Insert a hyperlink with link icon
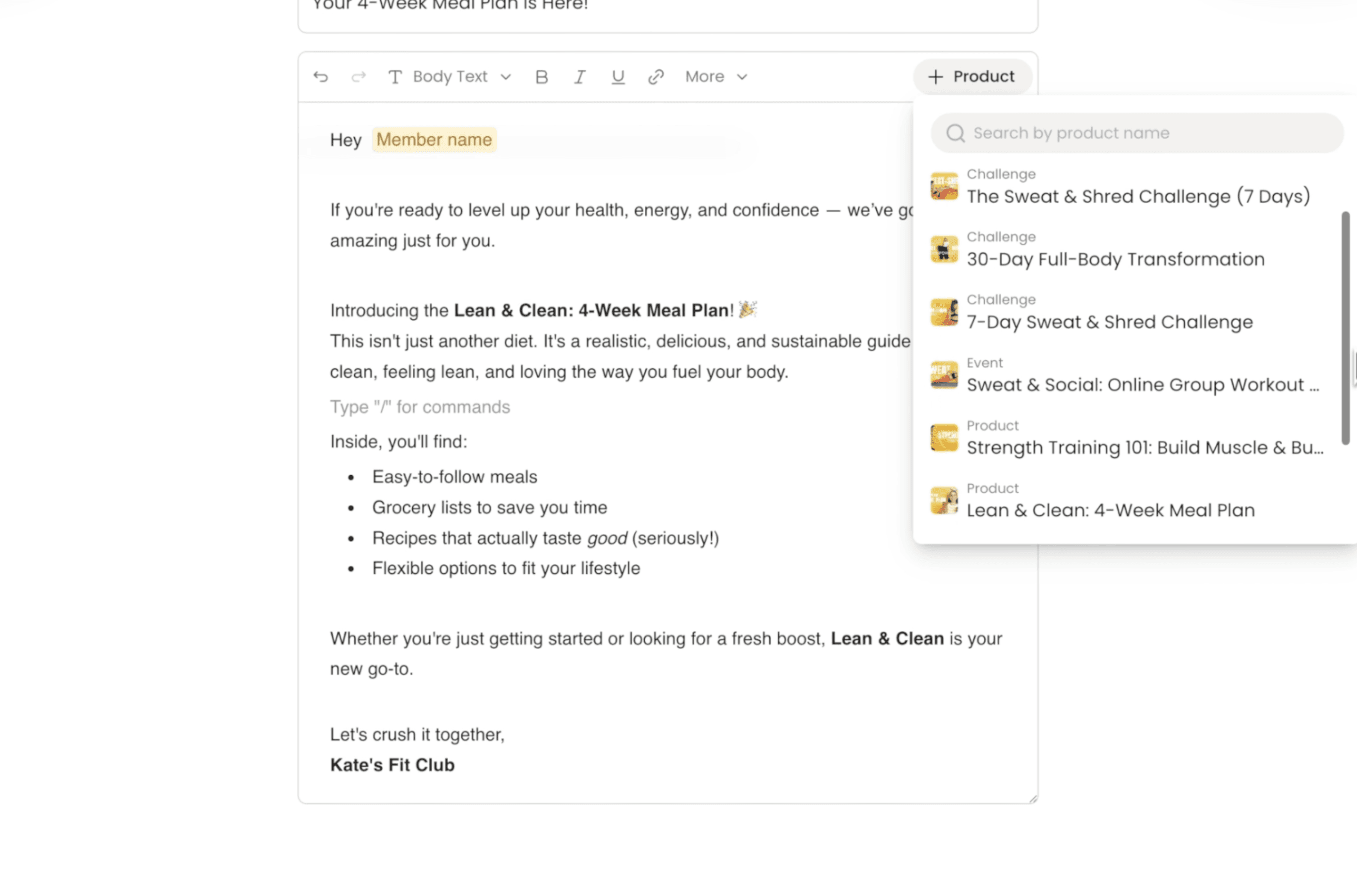Screen dimensions: 1357x896 click(x=656, y=77)
